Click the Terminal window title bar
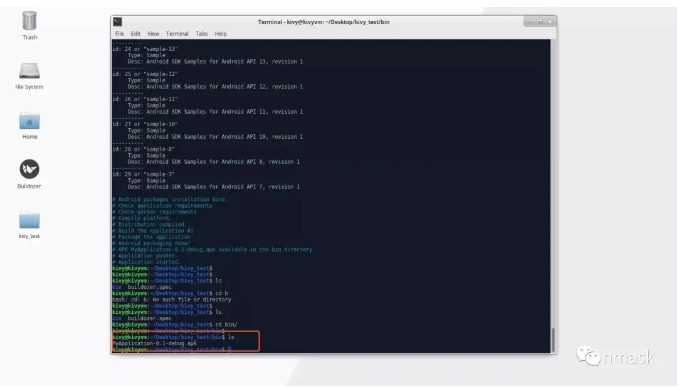The width and height of the screenshot is (679, 388). [323, 22]
